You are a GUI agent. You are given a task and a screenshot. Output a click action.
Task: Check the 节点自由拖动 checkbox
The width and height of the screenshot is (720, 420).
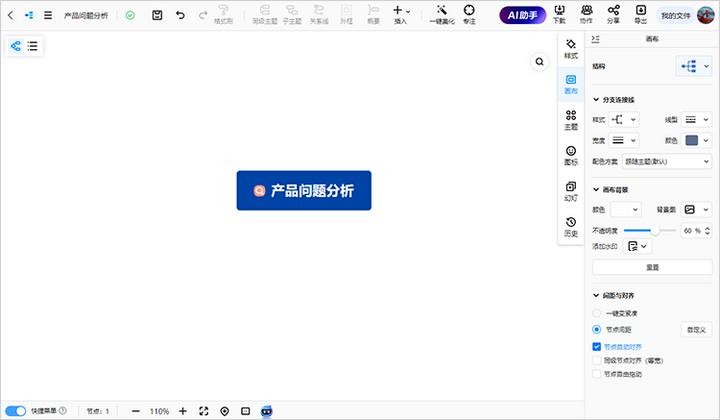click(597, 374)
